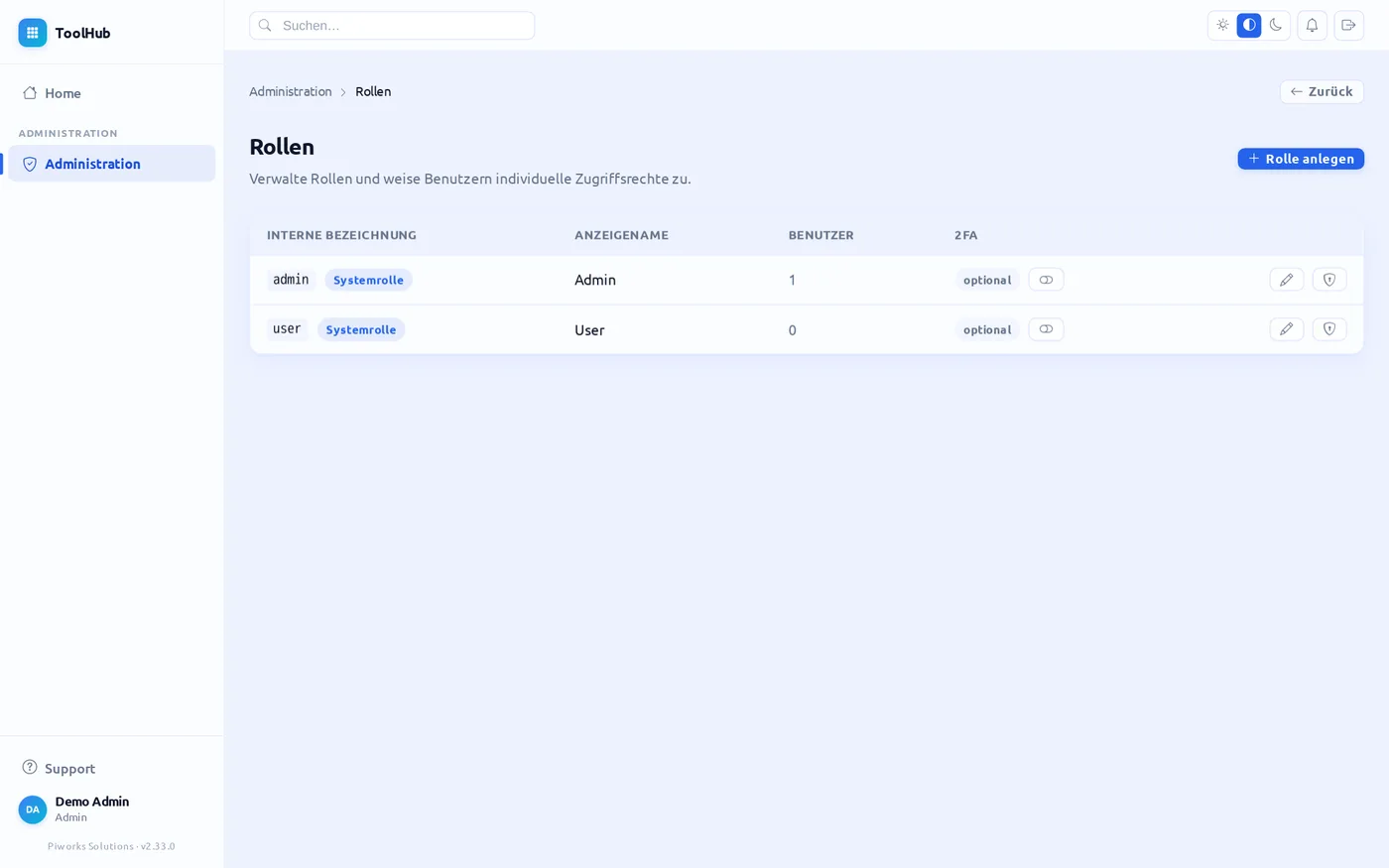Click the Rollen breadcrumb text
This screenshot has width=1389, height=868.
(373, 91)
